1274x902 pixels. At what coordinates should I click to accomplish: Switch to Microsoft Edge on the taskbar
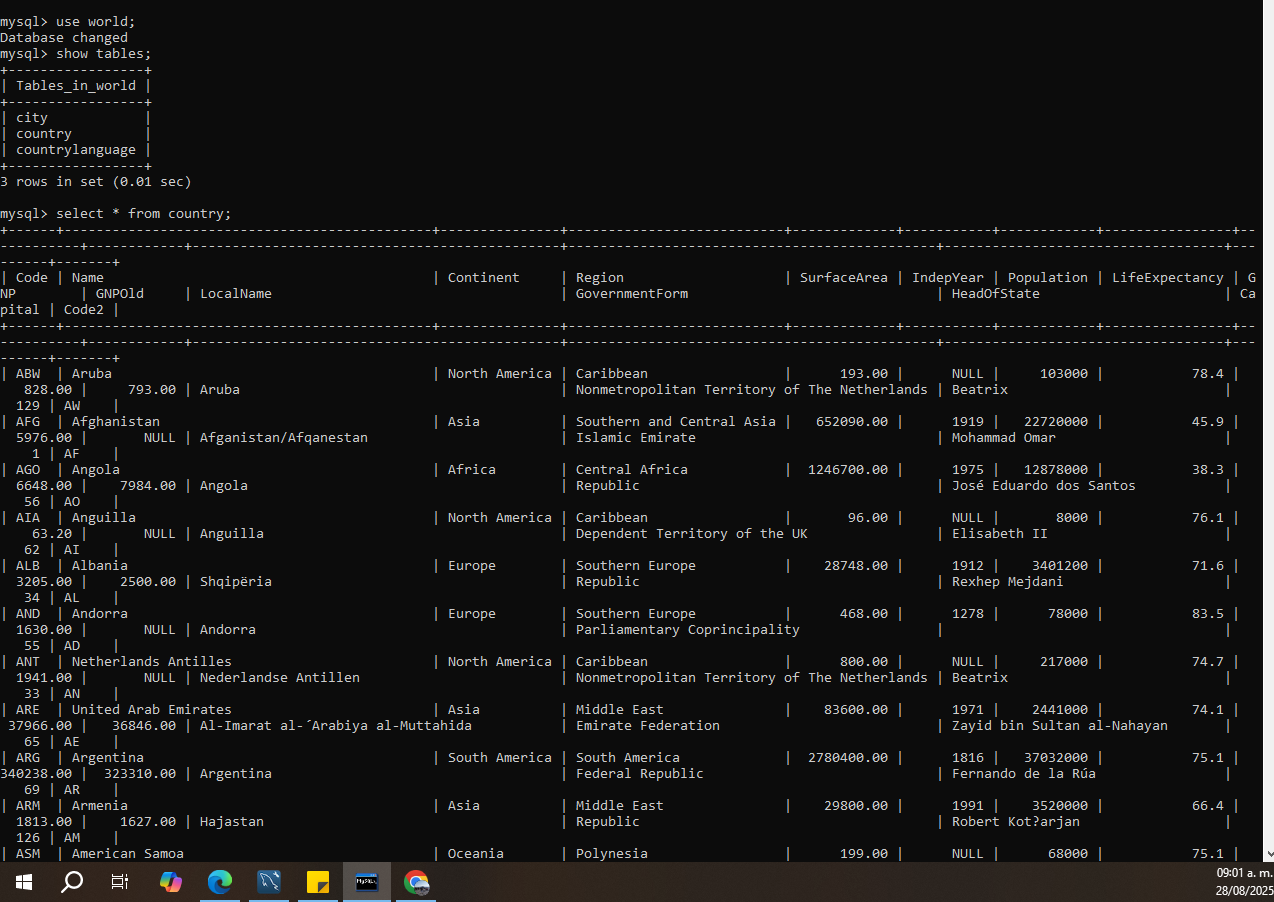click(x=220, y=882)
